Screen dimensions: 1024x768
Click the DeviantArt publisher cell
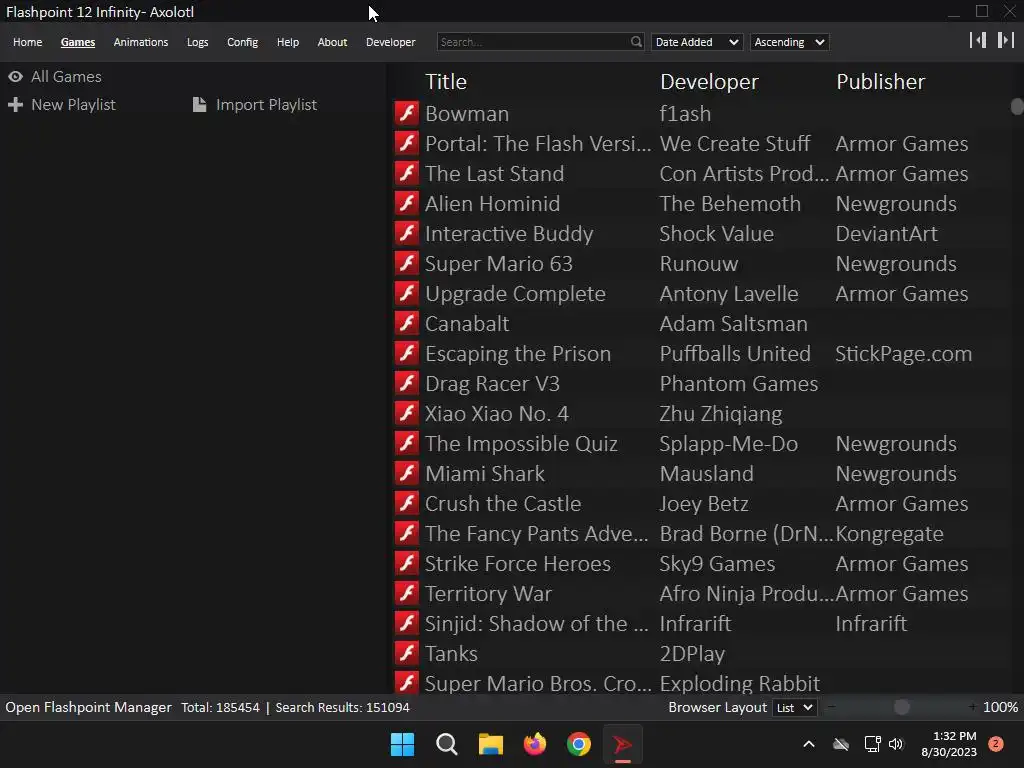(x=886, y=233)
